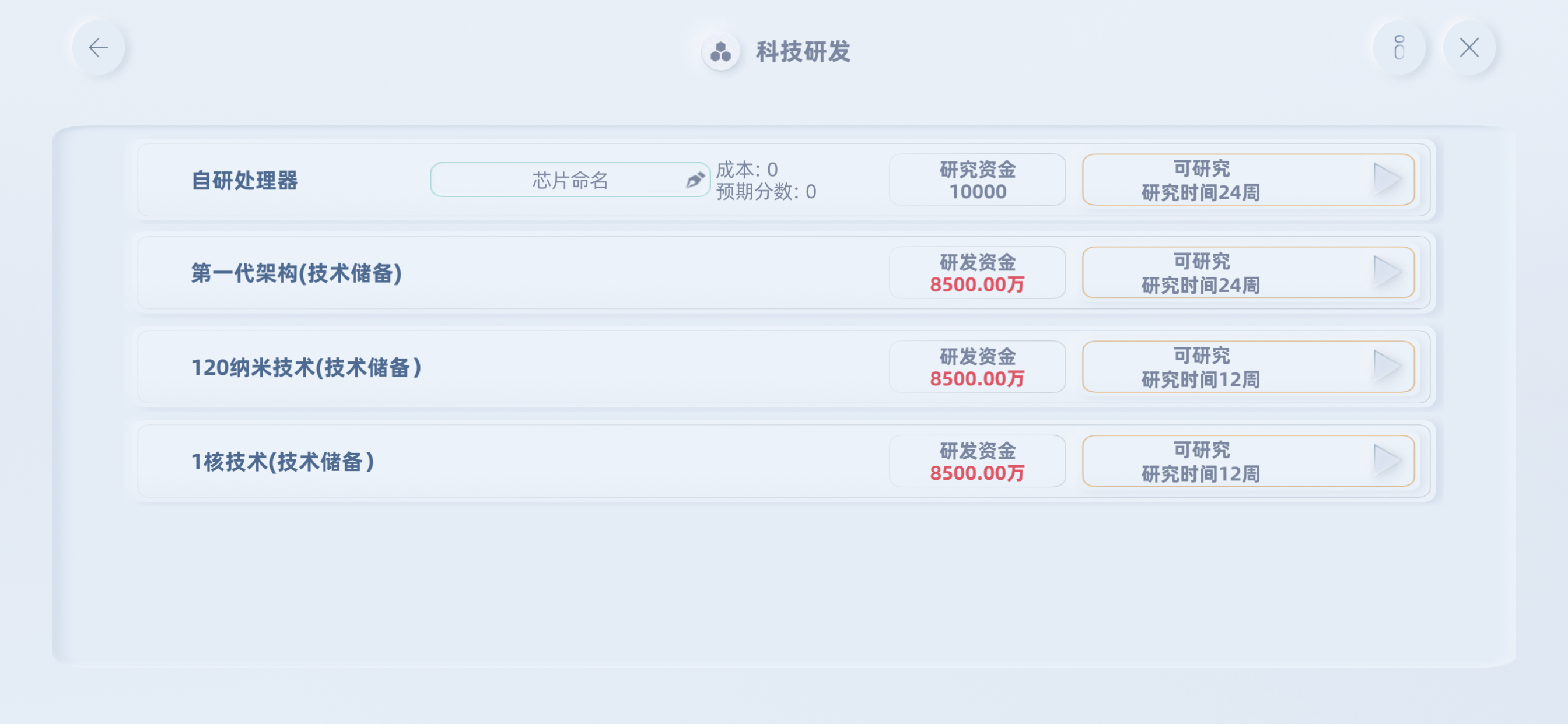The image size is (1568, 724).
Task: Click play arrow for 120纳米技术 research
Action: [x=1387, y=366]
